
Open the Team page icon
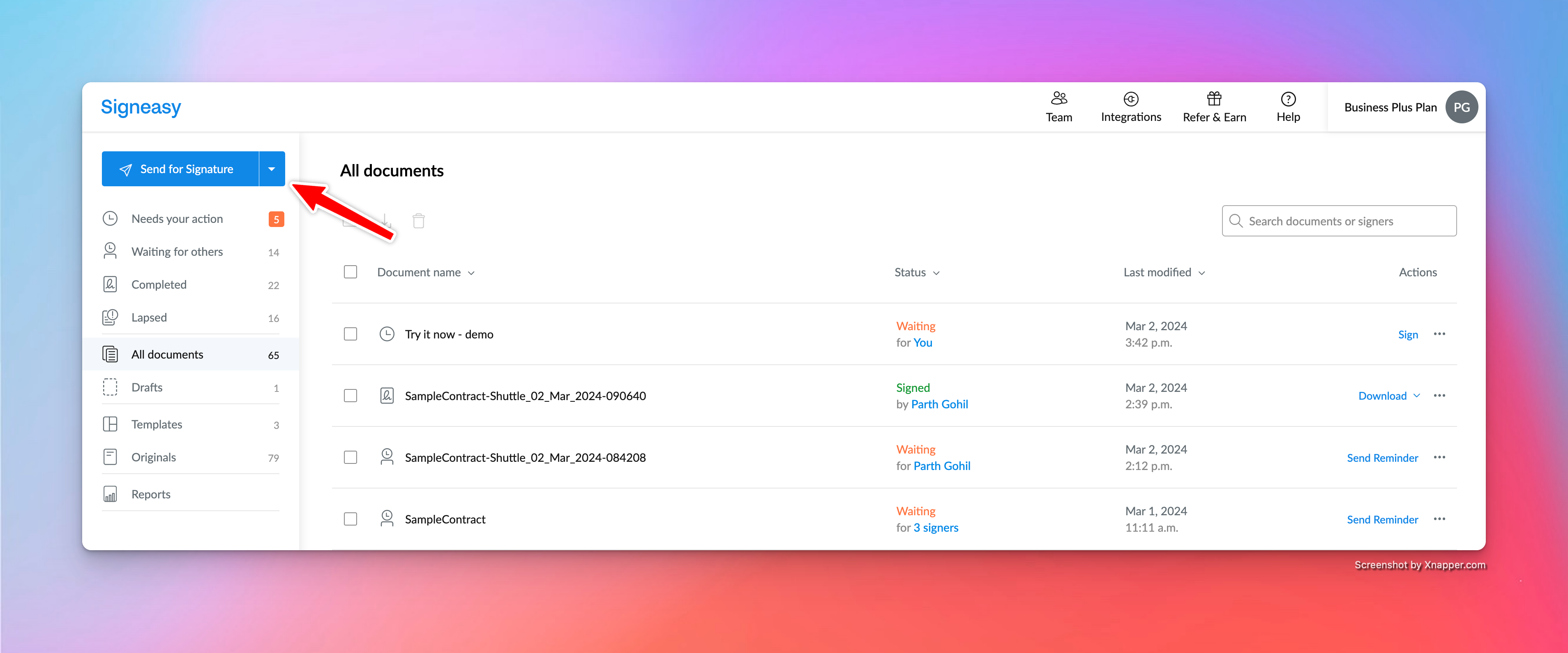point(1058,98)
